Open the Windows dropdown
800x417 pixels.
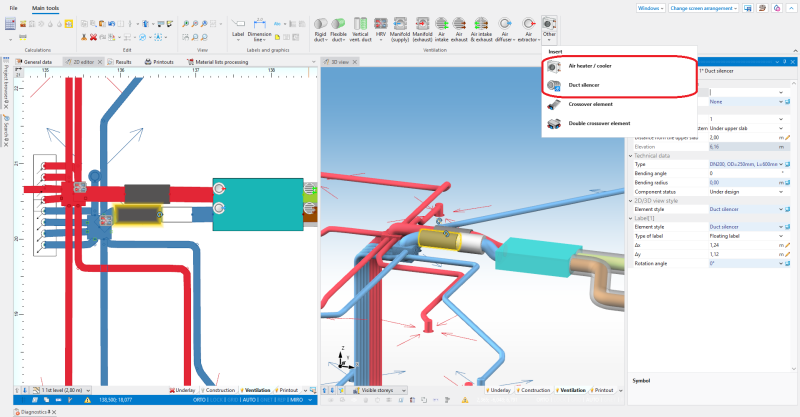pyautogui.click(x=651, y=8)
